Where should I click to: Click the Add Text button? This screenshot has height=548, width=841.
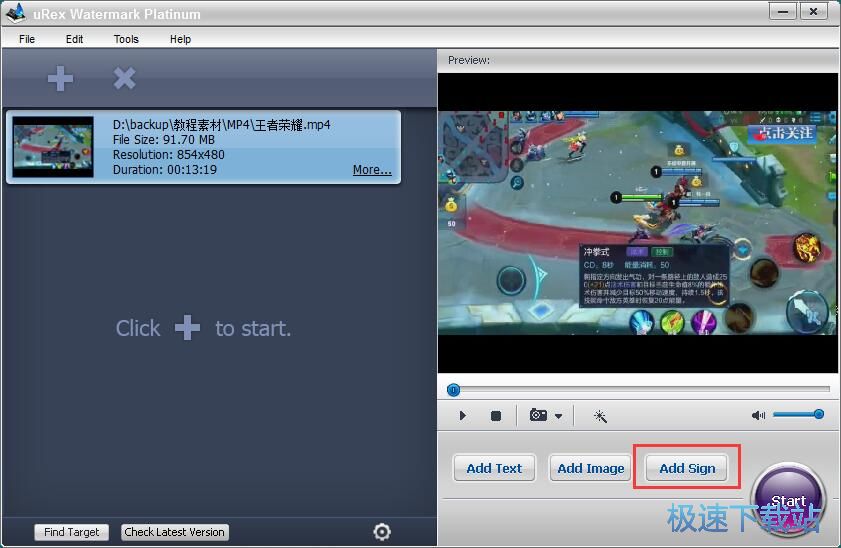494,468
